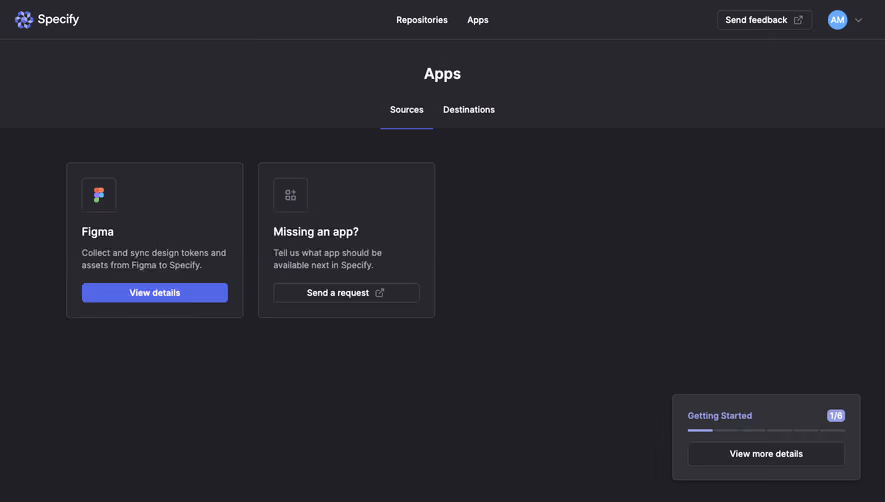This screenshot has width=885, height=502.
Task: Click the Missing an app? heading
Action: (316, 232)
